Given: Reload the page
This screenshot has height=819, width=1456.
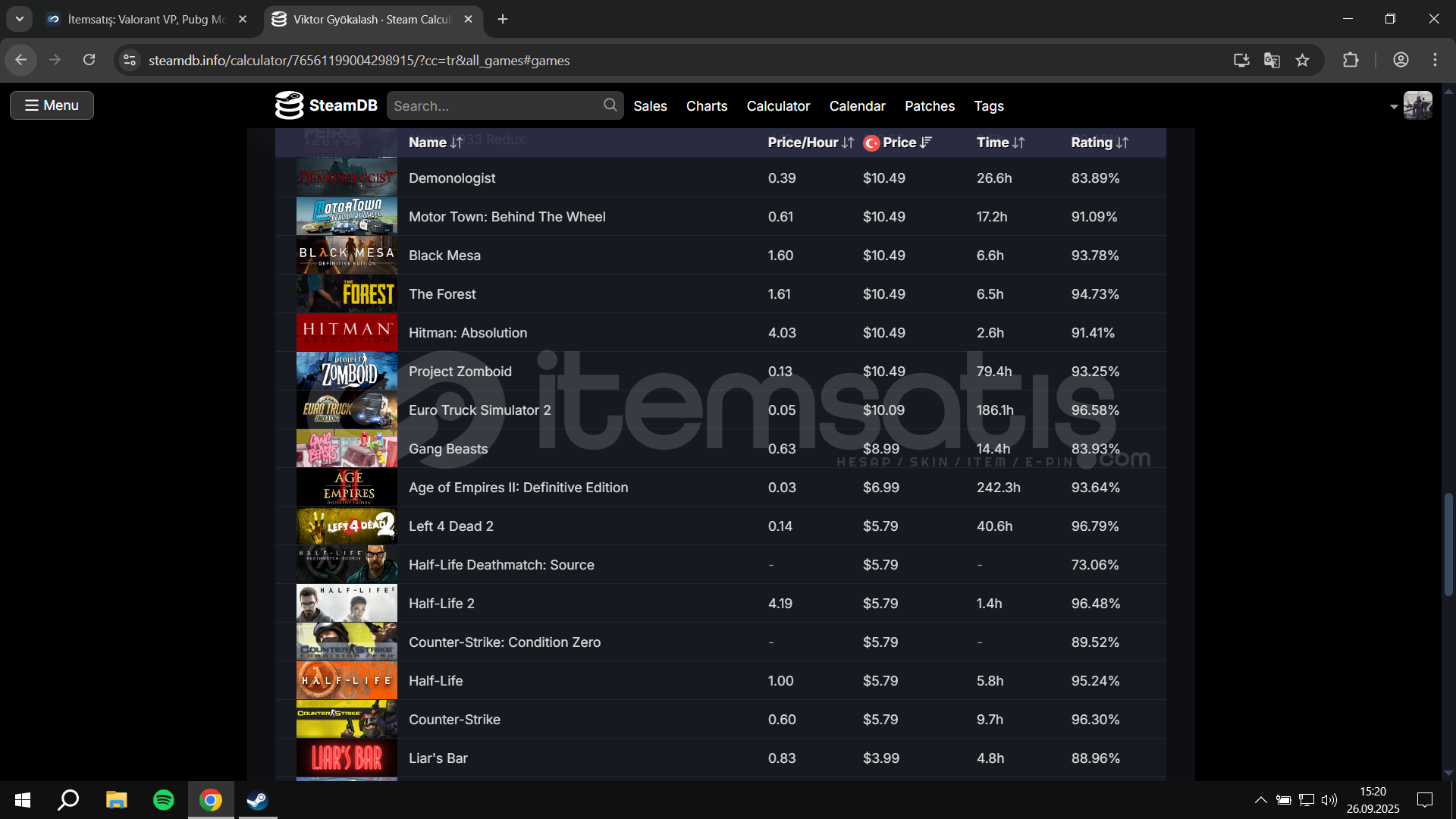Looking at the screenshot, I should pos(89,60).
